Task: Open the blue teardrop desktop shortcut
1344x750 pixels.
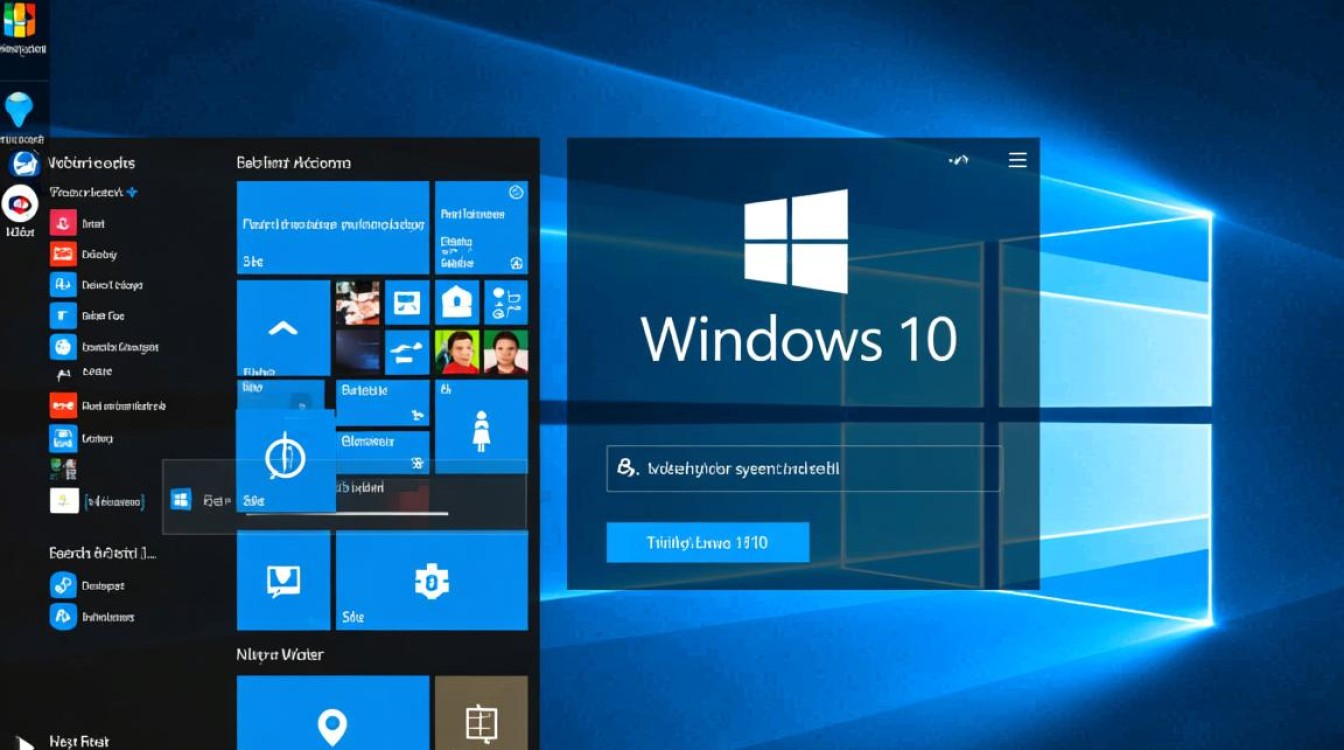Action: pyautogui.click(x=19, y=109)
